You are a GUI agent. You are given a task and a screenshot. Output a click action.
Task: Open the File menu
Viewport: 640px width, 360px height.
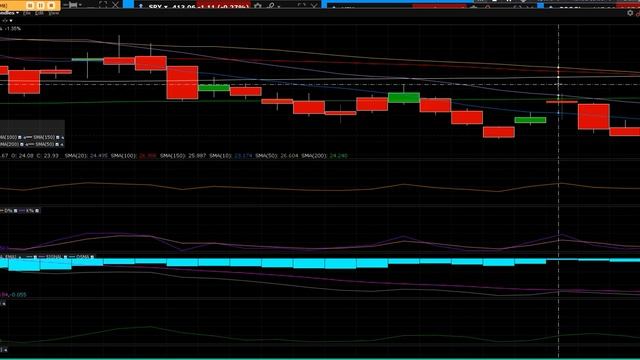(x=27, y=13)
